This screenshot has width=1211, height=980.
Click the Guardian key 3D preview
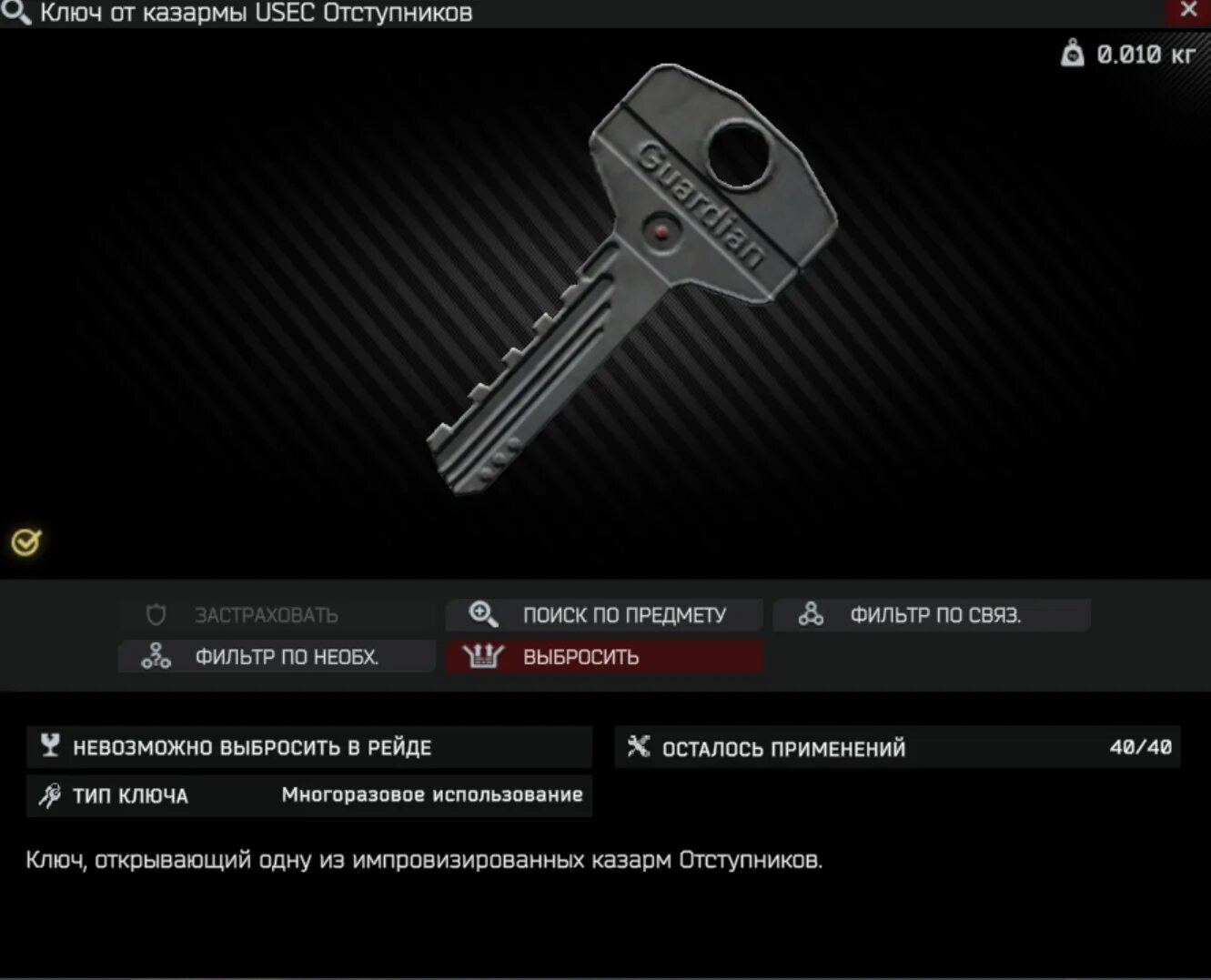click(631, 278)
